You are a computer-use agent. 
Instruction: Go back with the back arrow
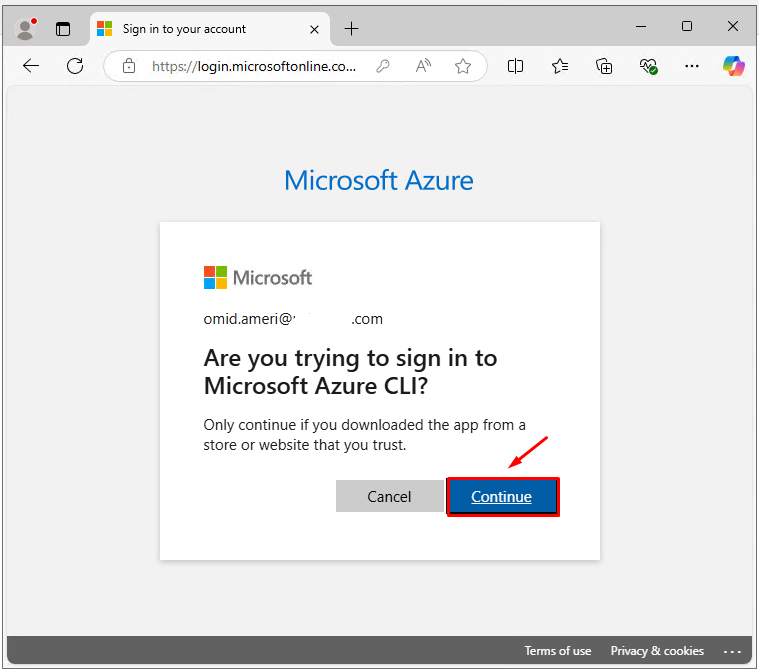tap(31, 66)
